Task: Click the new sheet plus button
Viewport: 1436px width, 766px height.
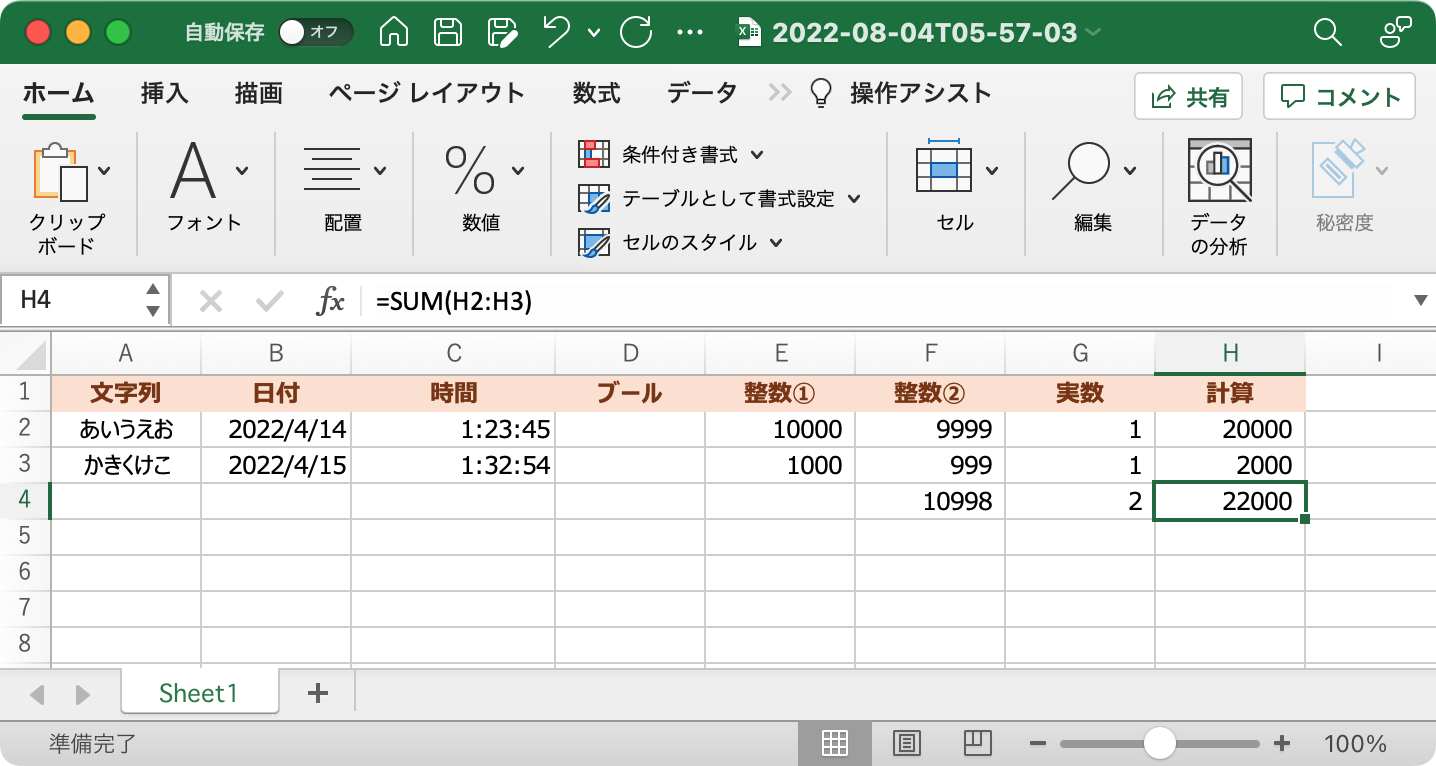Action: (317, 691)
